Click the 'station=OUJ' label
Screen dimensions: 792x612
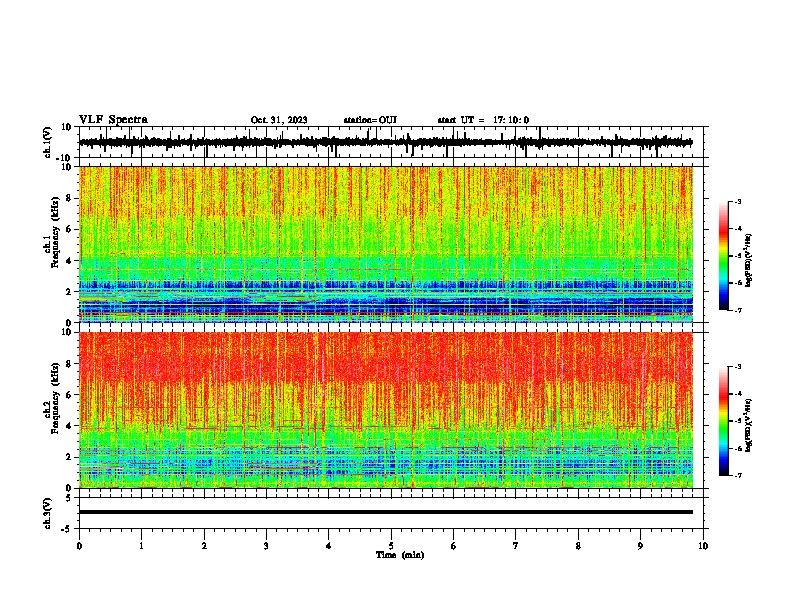pos(370,120)
